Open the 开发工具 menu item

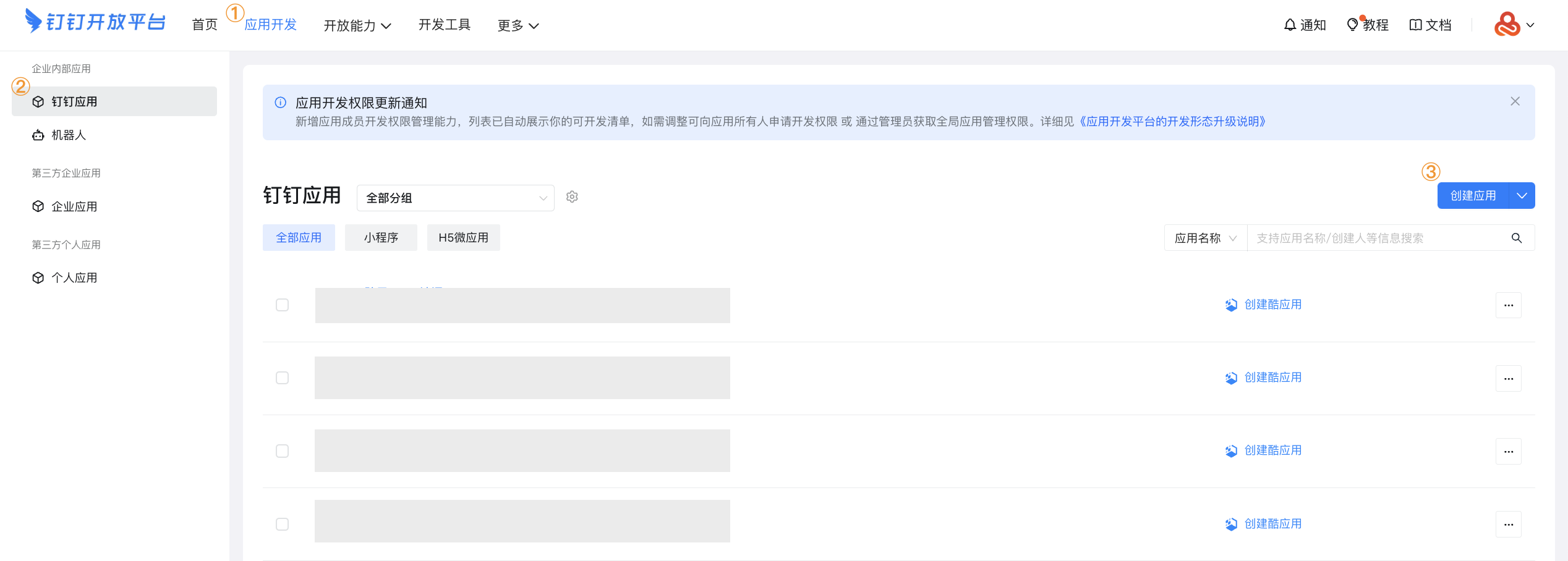coord(445,25)
